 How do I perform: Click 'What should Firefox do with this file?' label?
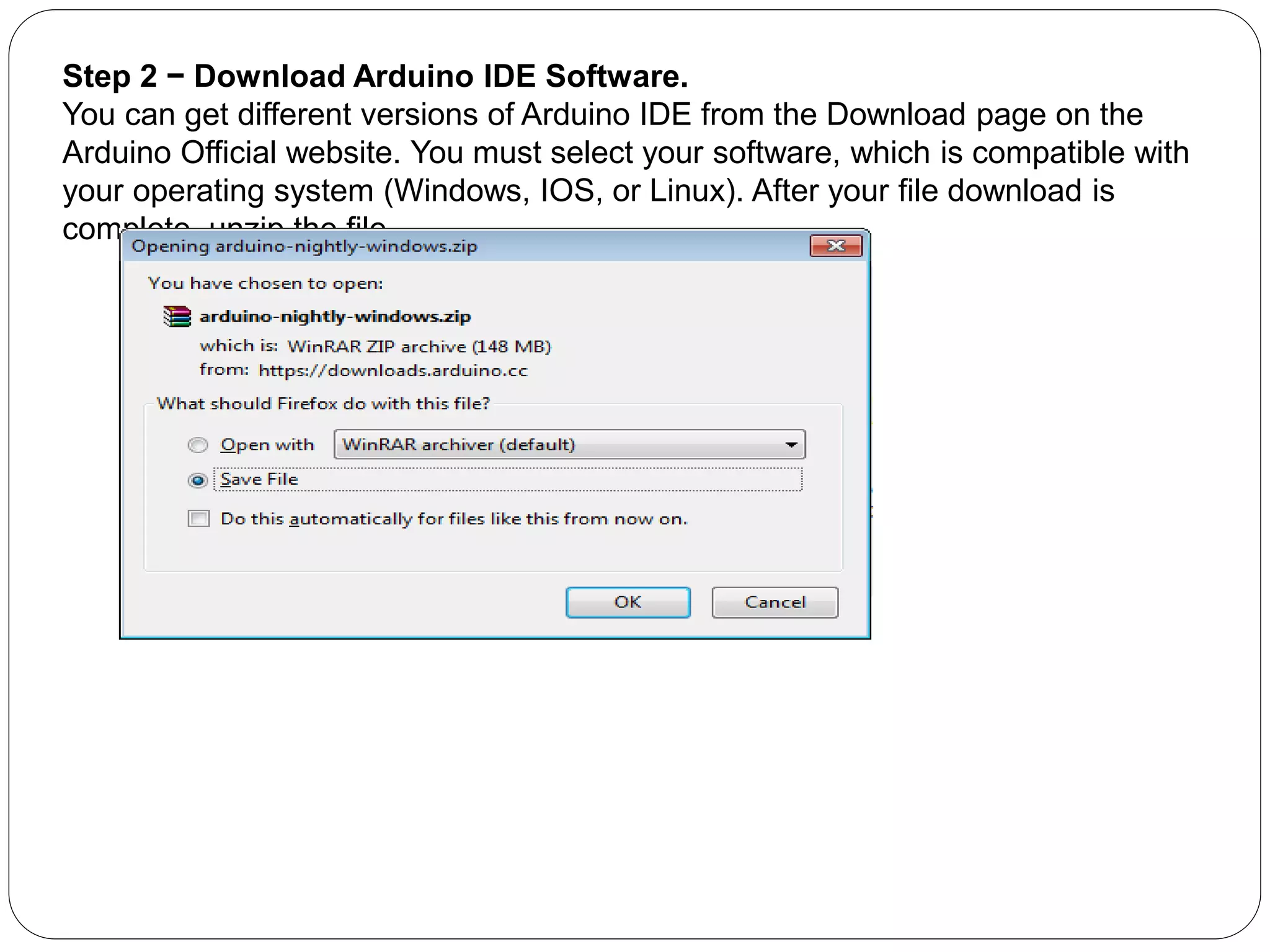323,403
